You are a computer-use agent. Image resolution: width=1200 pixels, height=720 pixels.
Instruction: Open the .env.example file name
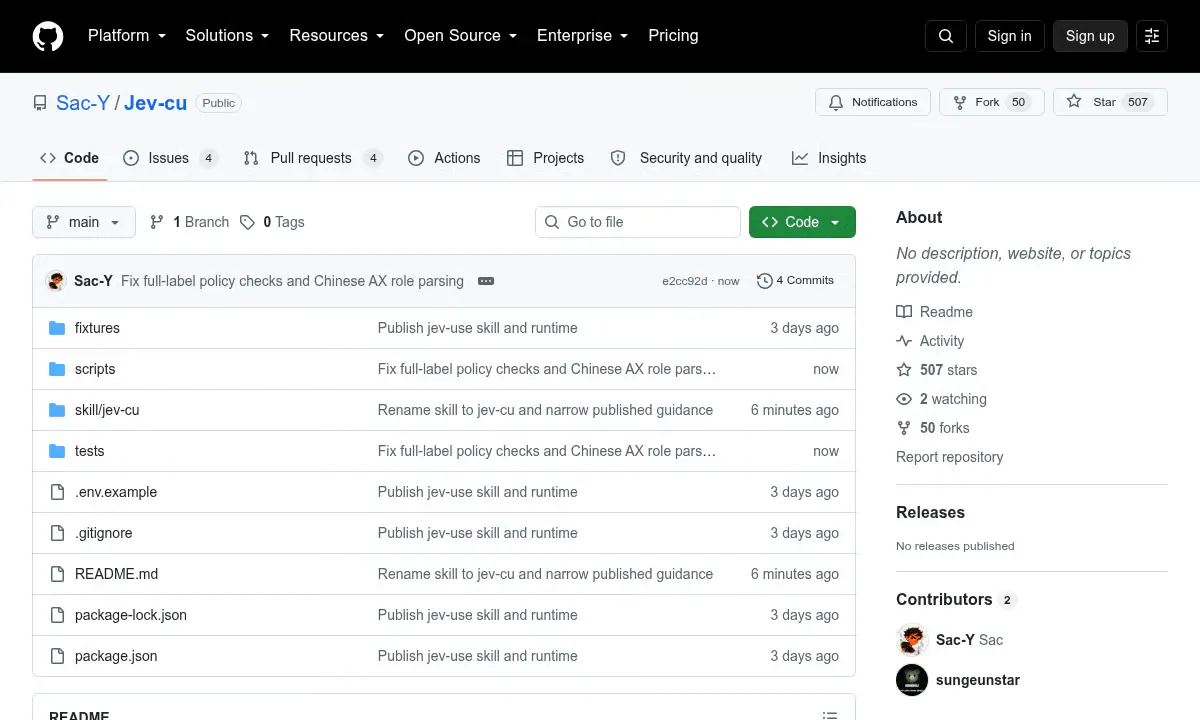pos(116,492)
